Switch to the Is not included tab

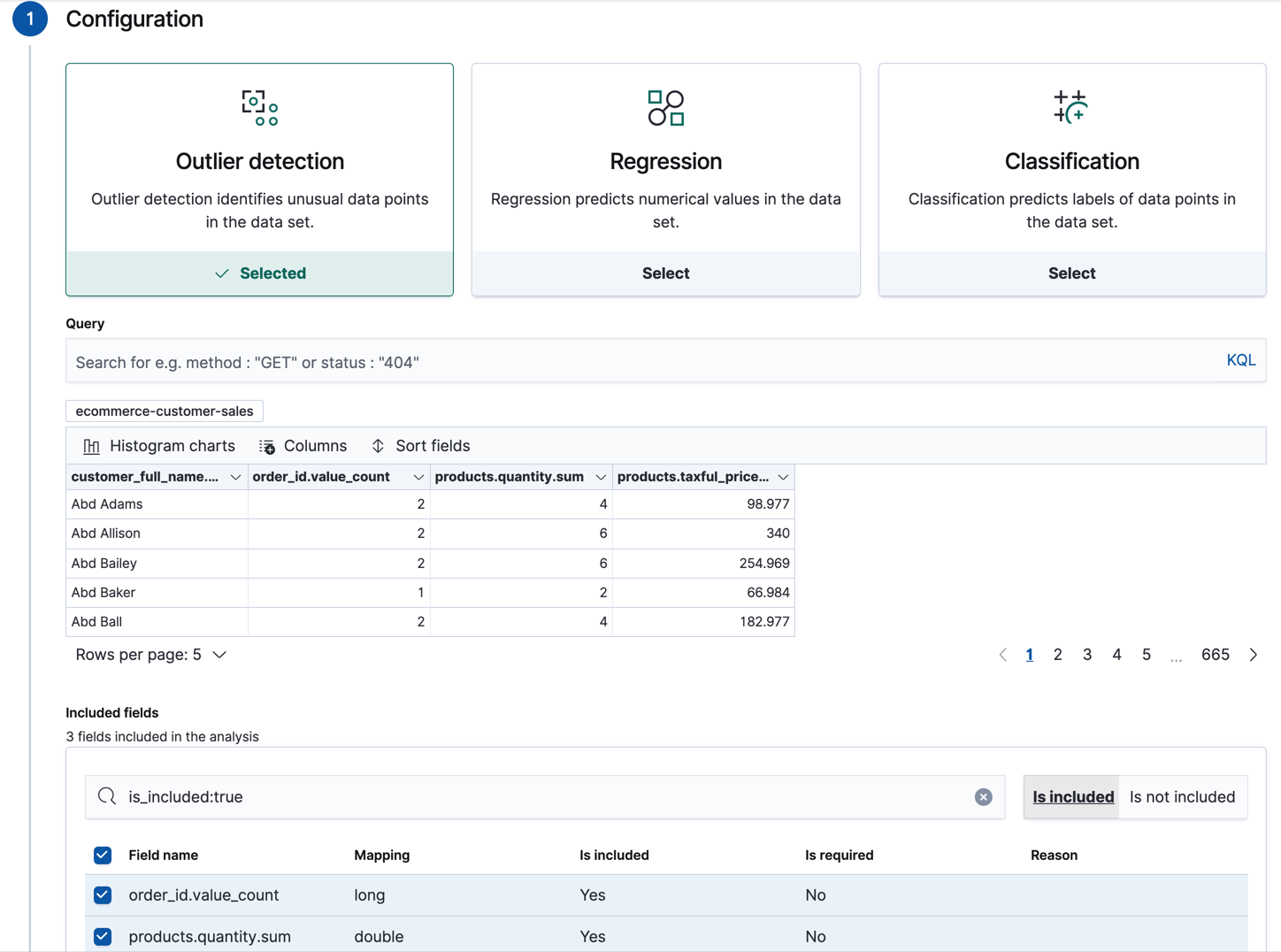1182,796
